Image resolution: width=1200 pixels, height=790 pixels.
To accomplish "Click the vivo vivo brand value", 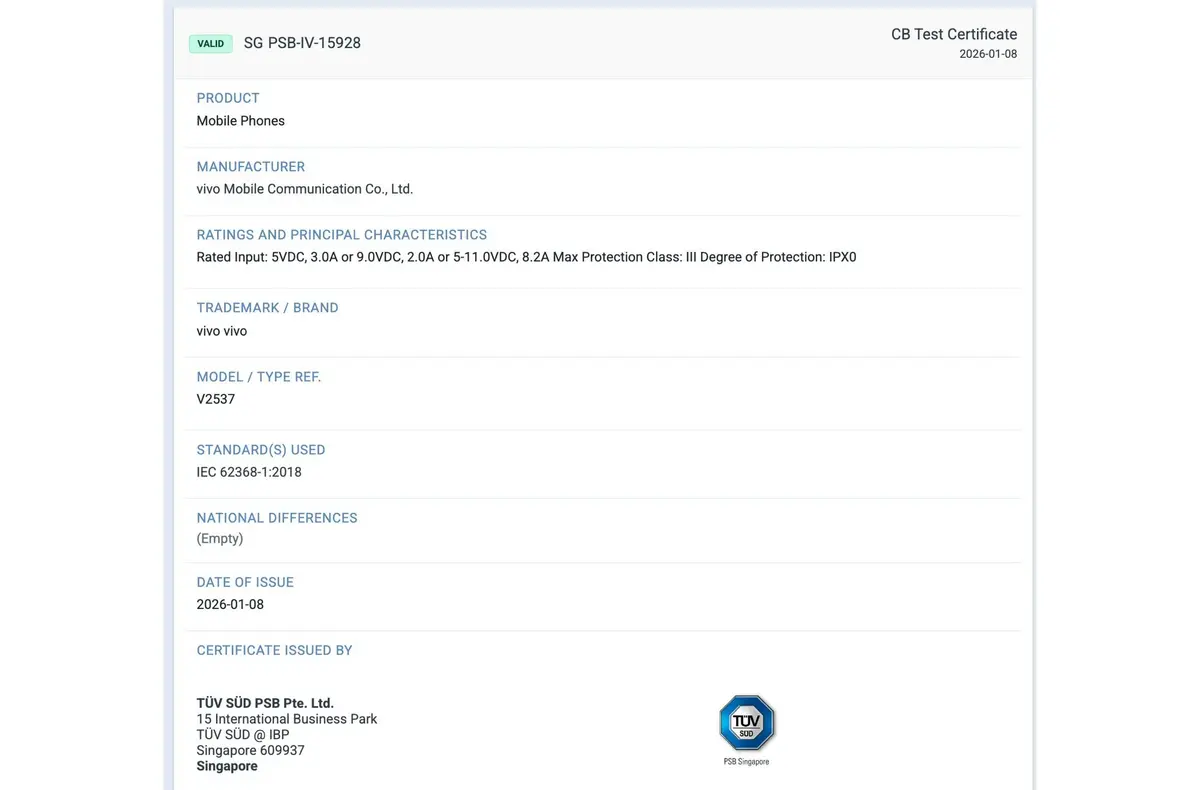I will [x=221, y=330].
